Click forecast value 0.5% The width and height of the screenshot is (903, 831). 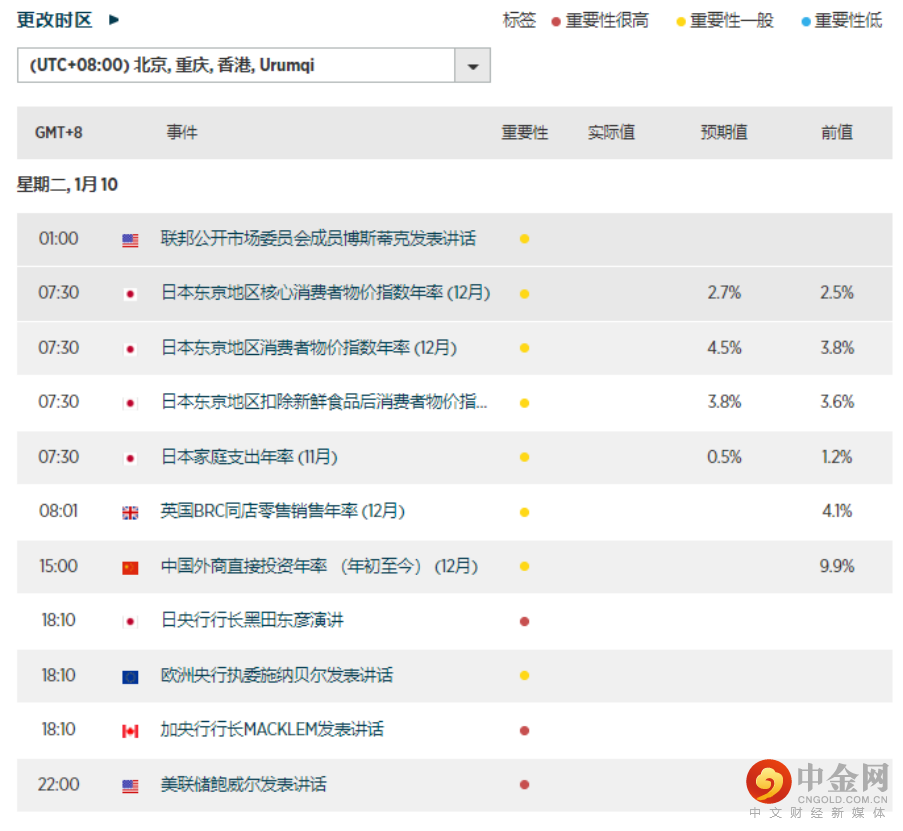[x=724, y=457]
